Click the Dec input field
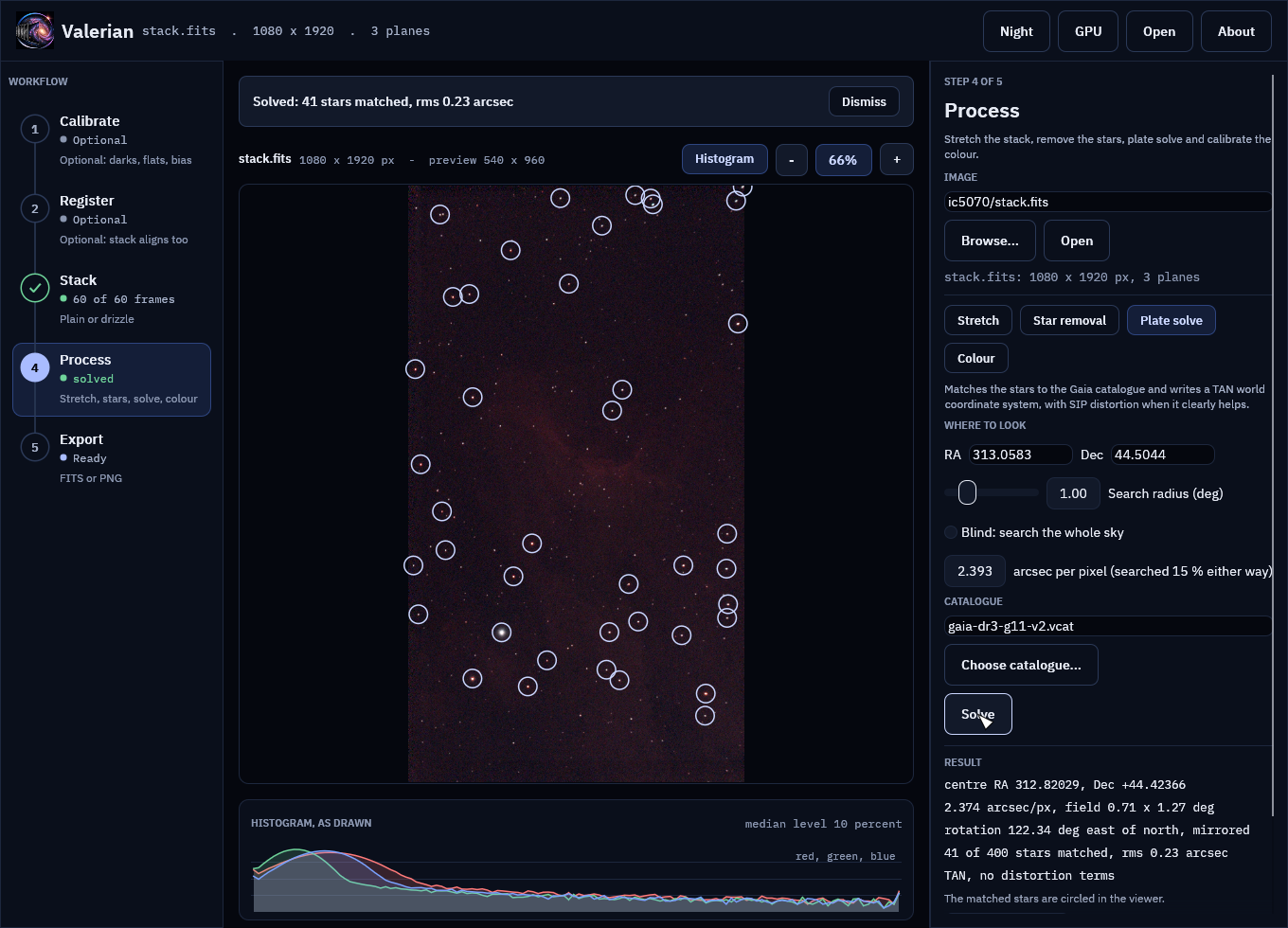Viewport: 1288px width, 928px height. [1162, 455]
